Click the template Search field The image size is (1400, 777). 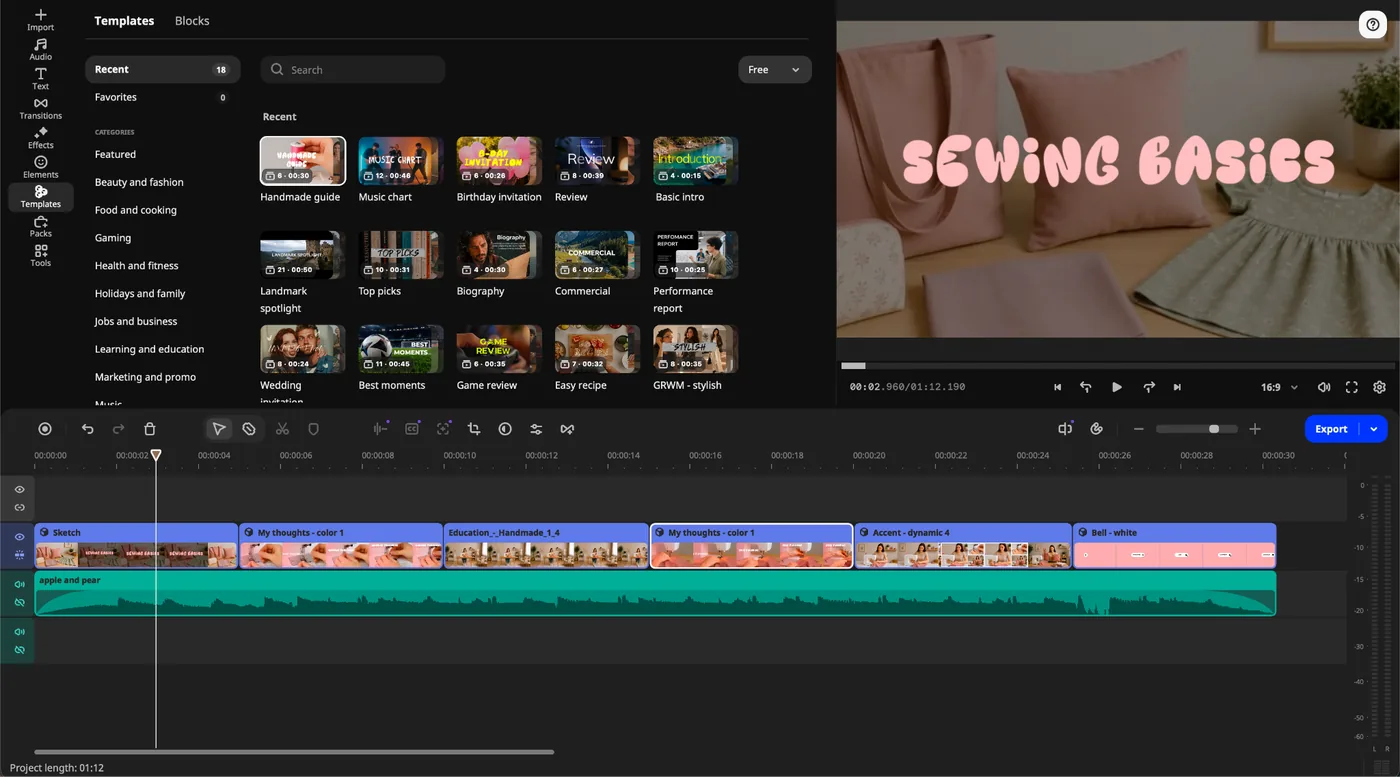[x=353, y=70]
